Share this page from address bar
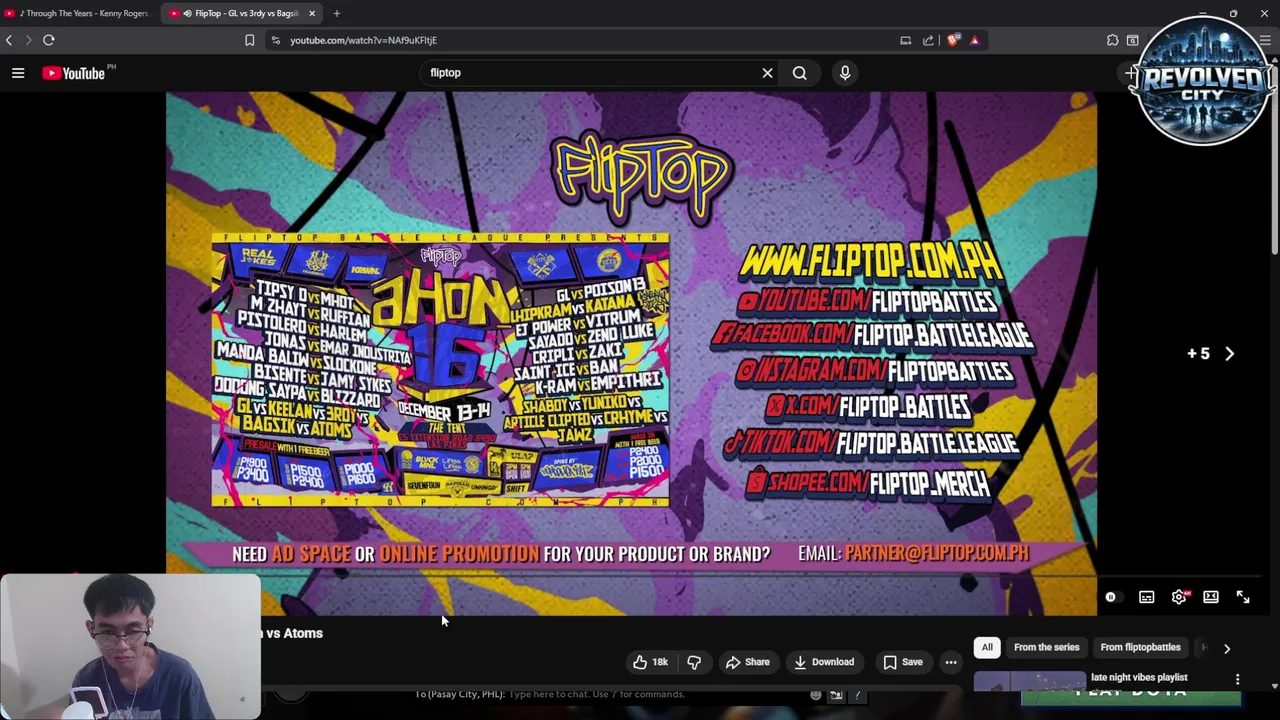This screenshot has width=1280, height=720. pos(928,40)
